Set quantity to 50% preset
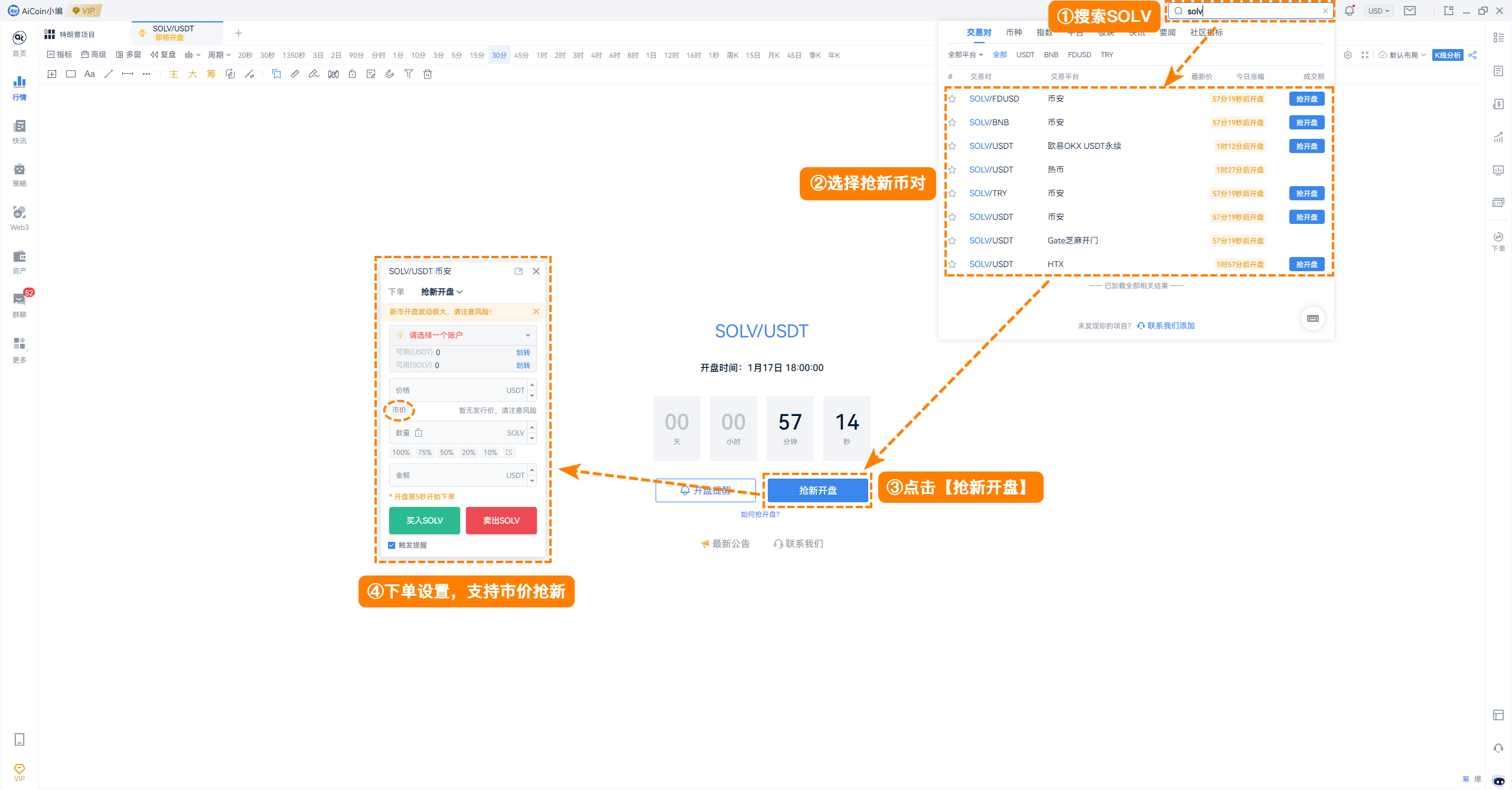 point(447,453)
